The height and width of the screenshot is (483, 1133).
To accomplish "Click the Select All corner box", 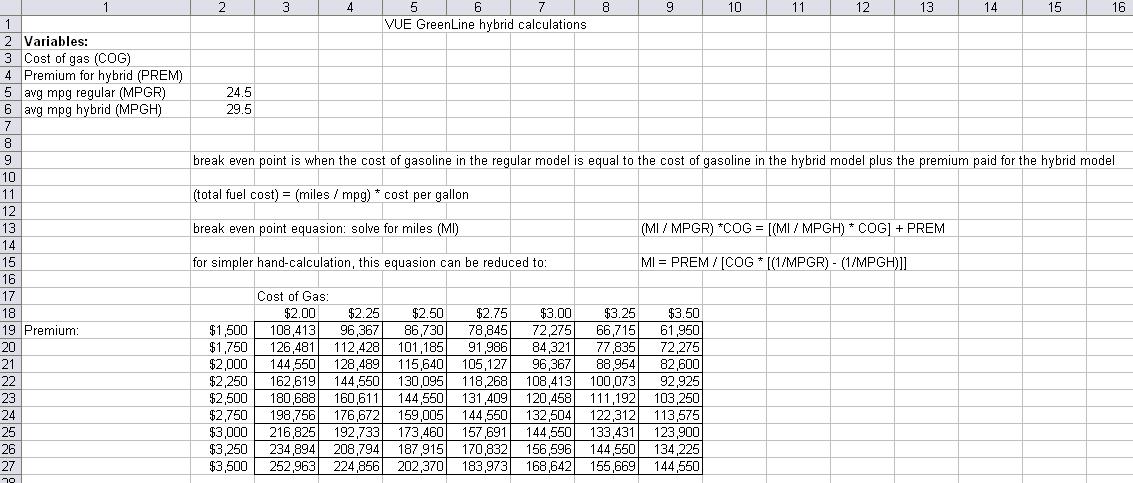I will tap(9, 7).
